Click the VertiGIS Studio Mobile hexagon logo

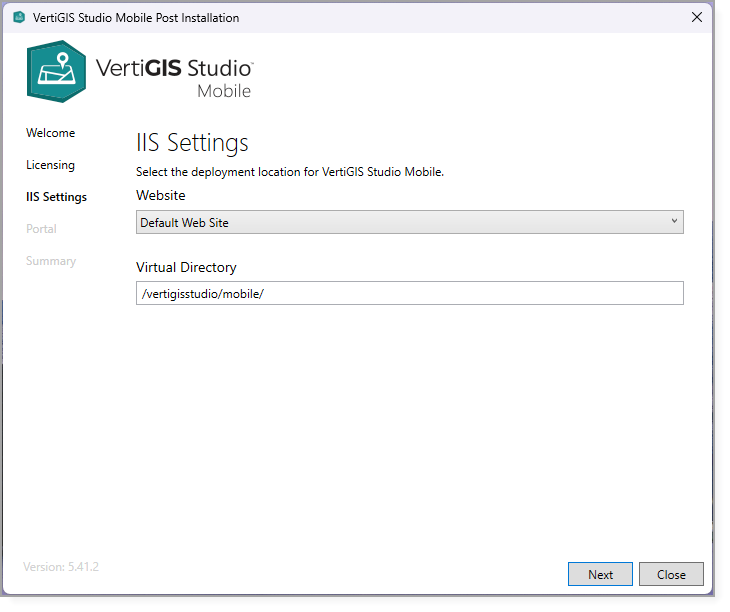[x=56, y=71]
